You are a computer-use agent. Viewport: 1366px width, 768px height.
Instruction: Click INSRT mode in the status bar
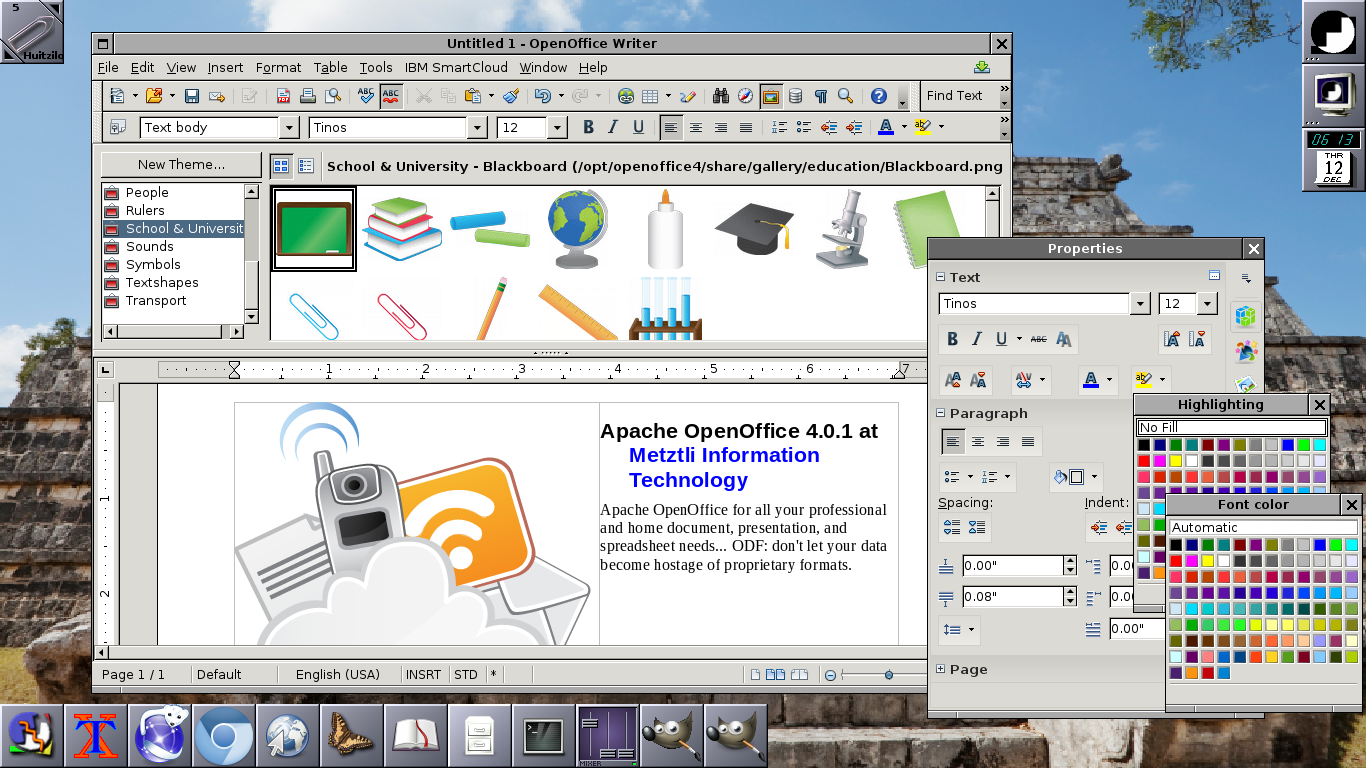pyautogui.click(x=423, y=674)
